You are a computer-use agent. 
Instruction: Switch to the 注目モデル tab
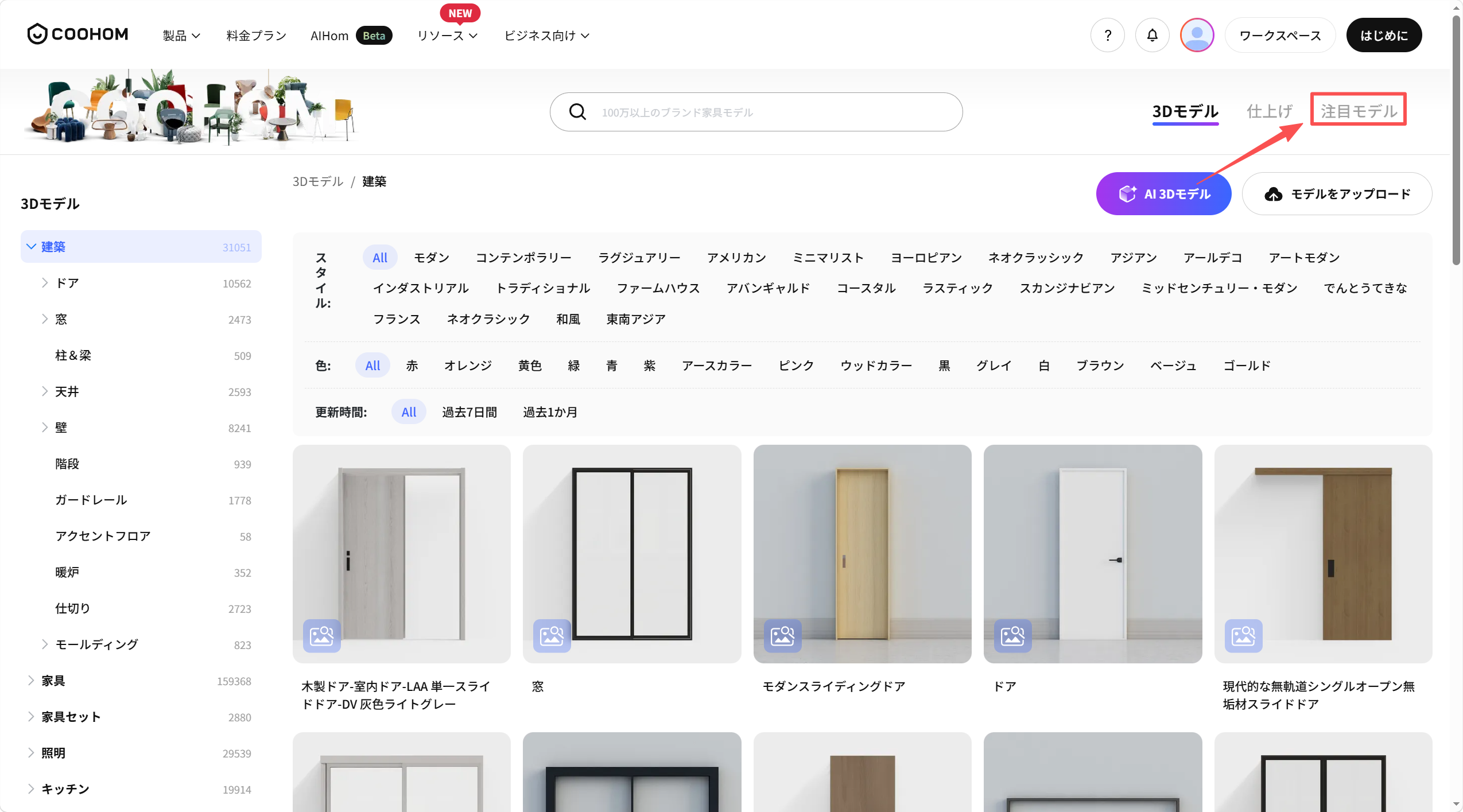click(x=1359, y=111)
